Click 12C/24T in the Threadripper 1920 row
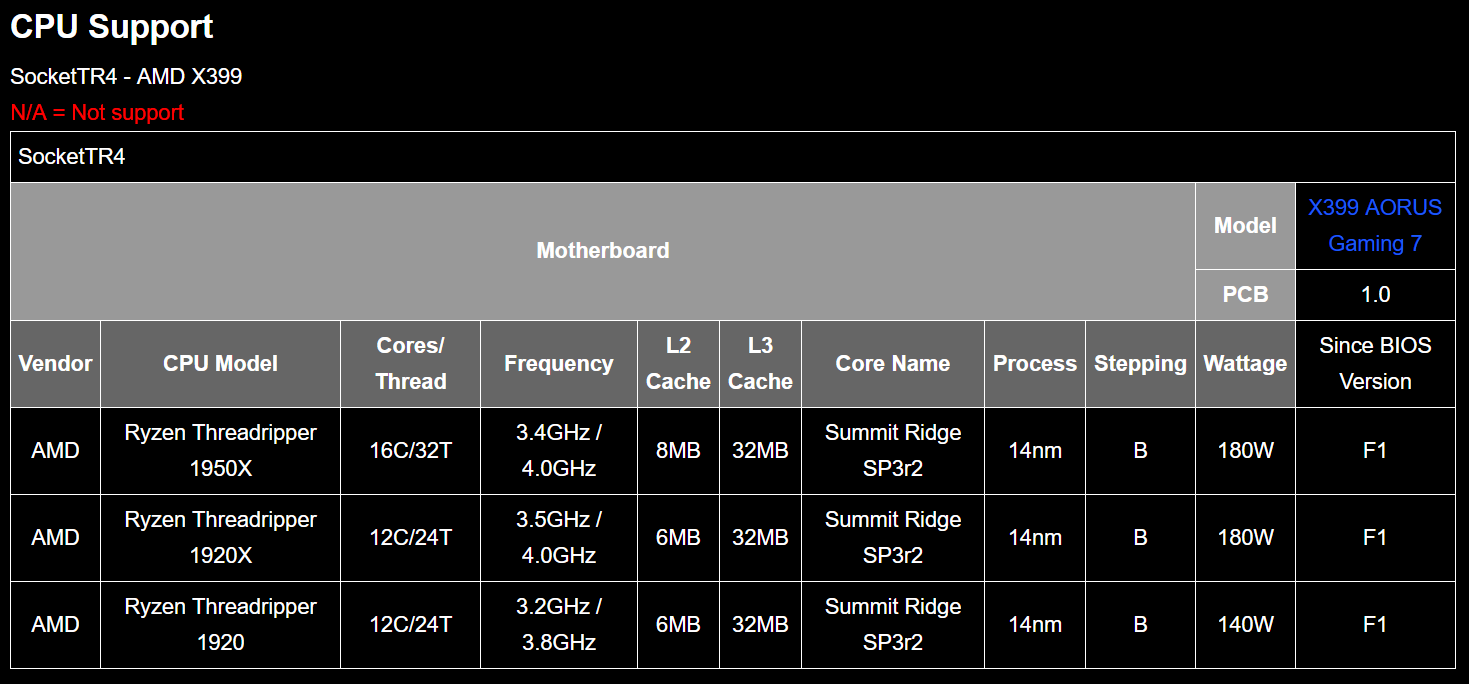The image size is (1469, 684). 410,625
